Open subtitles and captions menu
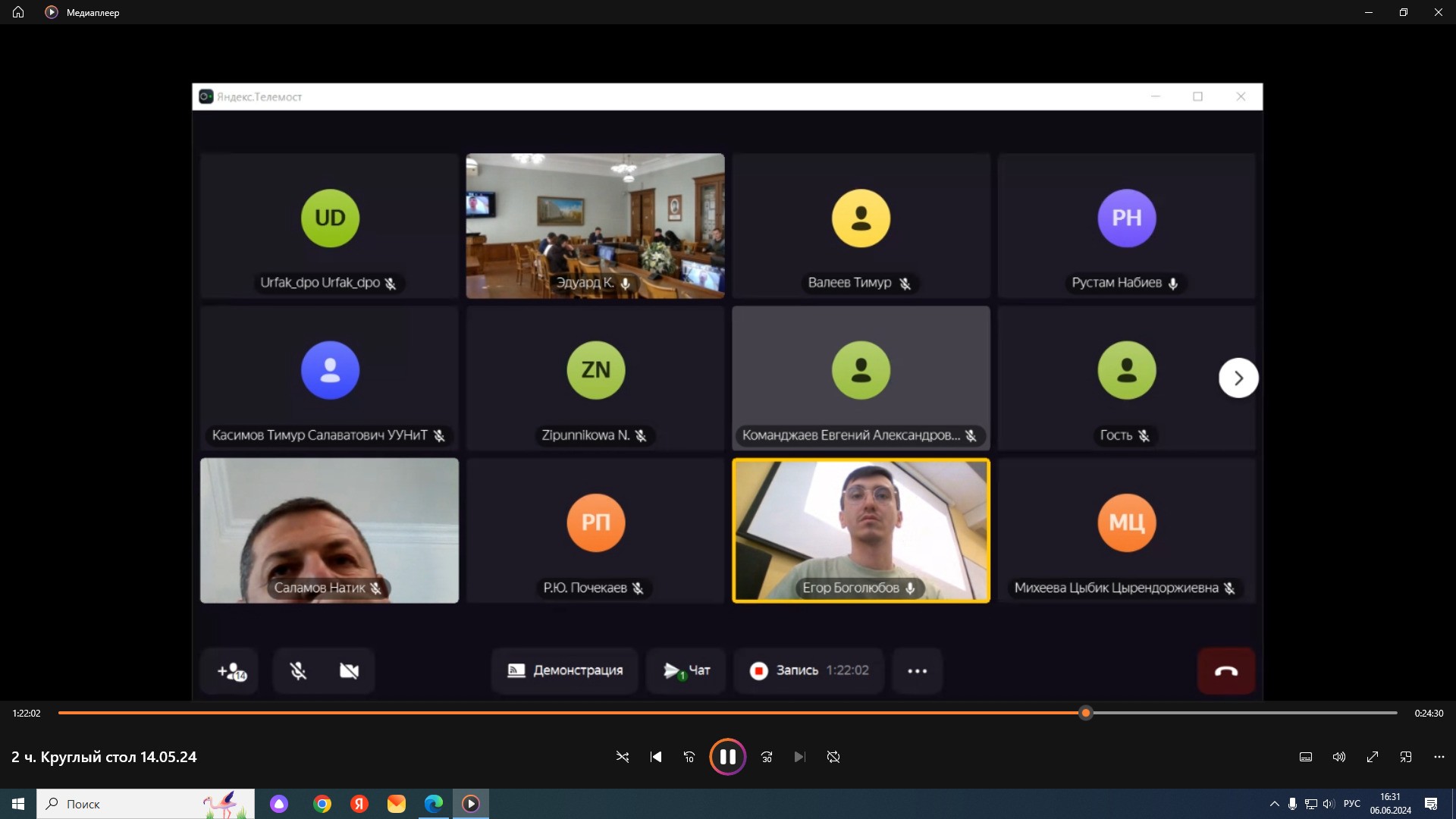Screen dimensions: 1456x819 click(1306, 757)
